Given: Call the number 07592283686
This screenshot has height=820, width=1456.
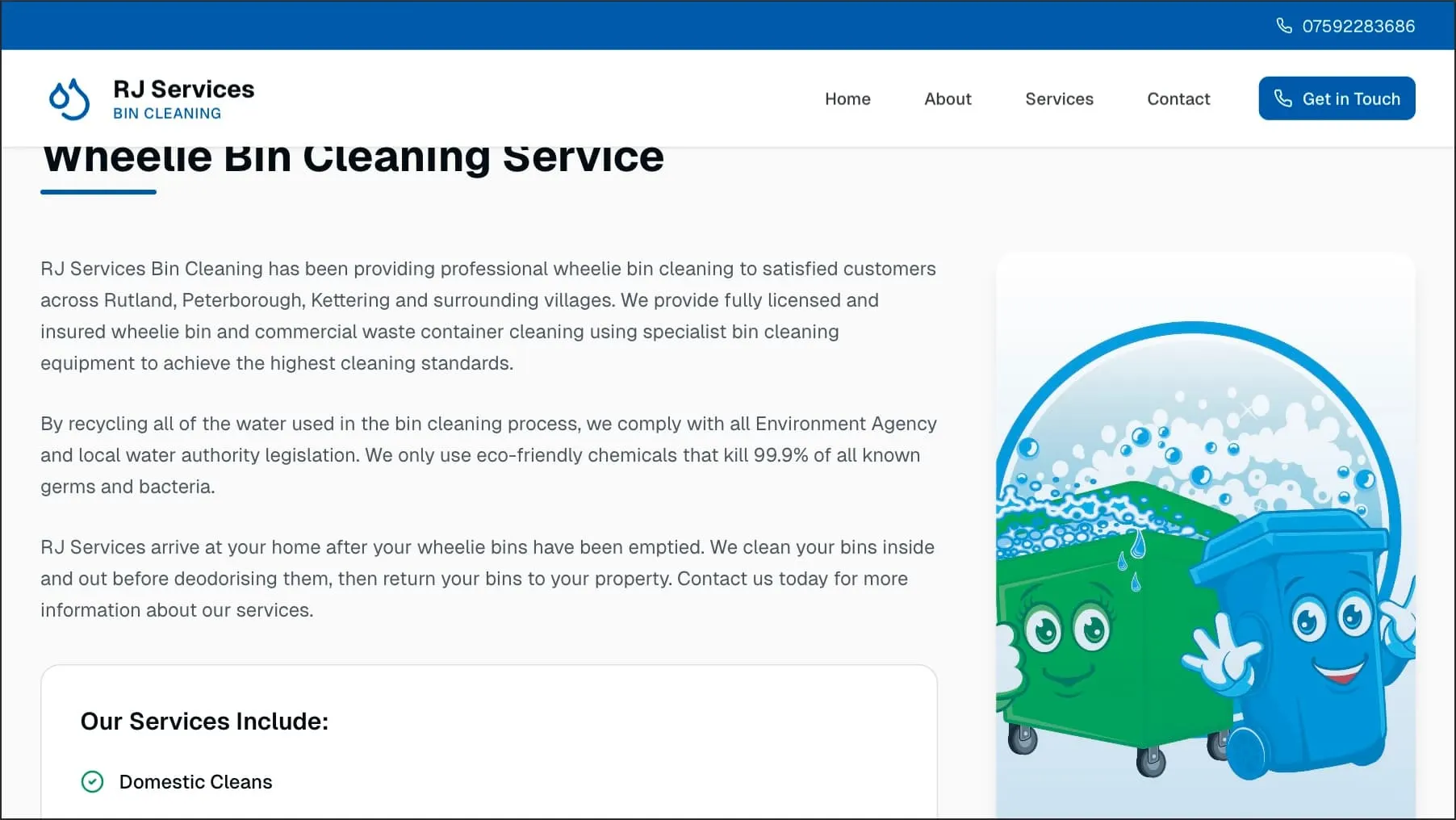Looking at the screenshot, I should coord(1358,26).
